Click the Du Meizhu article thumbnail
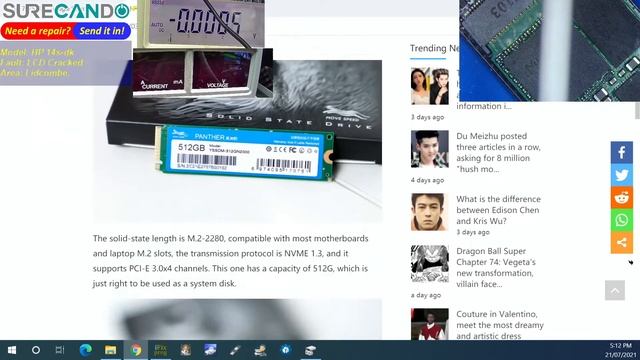 pos(429,149)
